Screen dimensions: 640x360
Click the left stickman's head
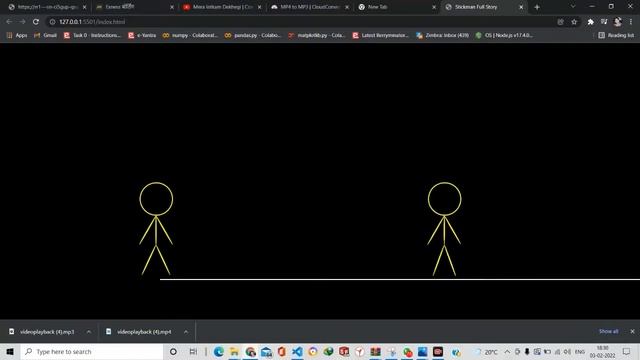coord(156,199)
